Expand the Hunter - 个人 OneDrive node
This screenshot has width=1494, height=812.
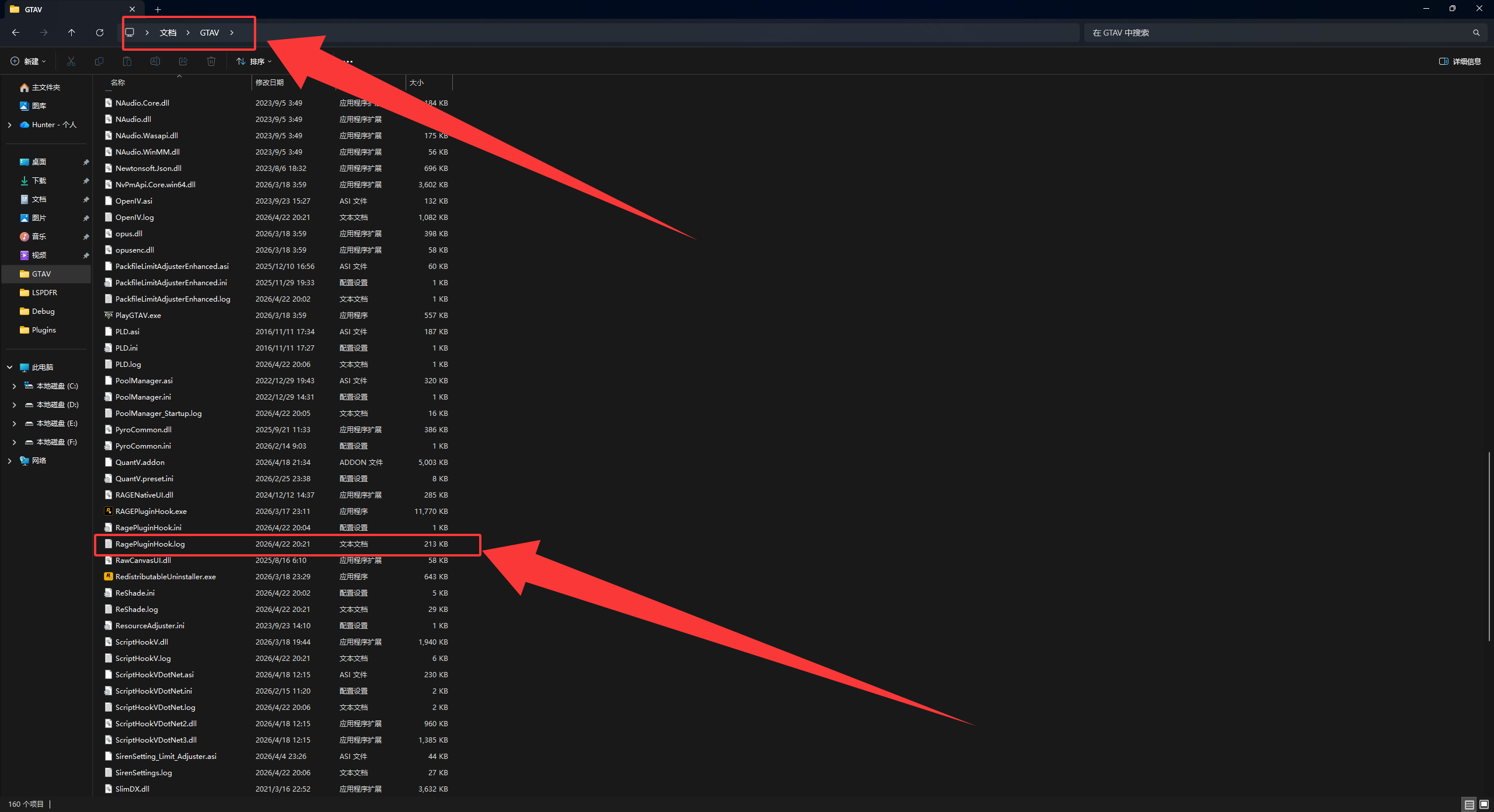[9, 125]
